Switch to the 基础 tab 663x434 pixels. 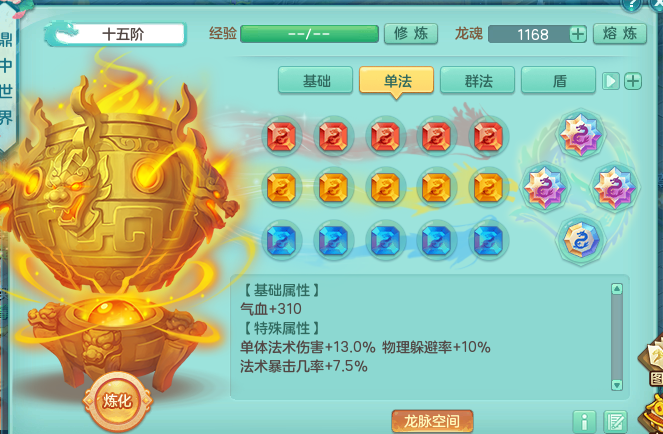[315, 80]
